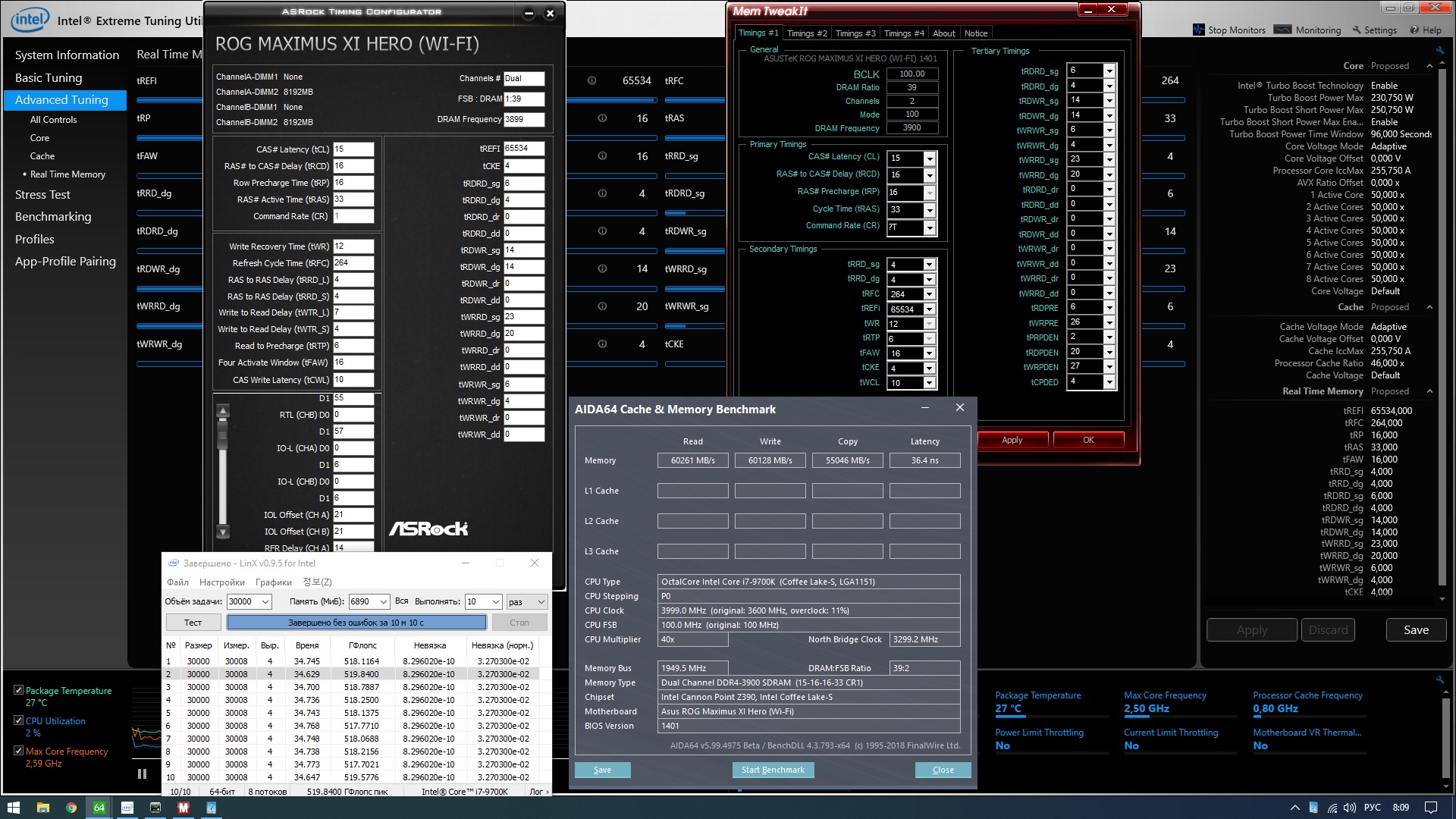This screenshot has width=1456, height=819.
Task: Expand the LinX problem size dropdown
Action: pyautogui.click(x=265, y=601)
